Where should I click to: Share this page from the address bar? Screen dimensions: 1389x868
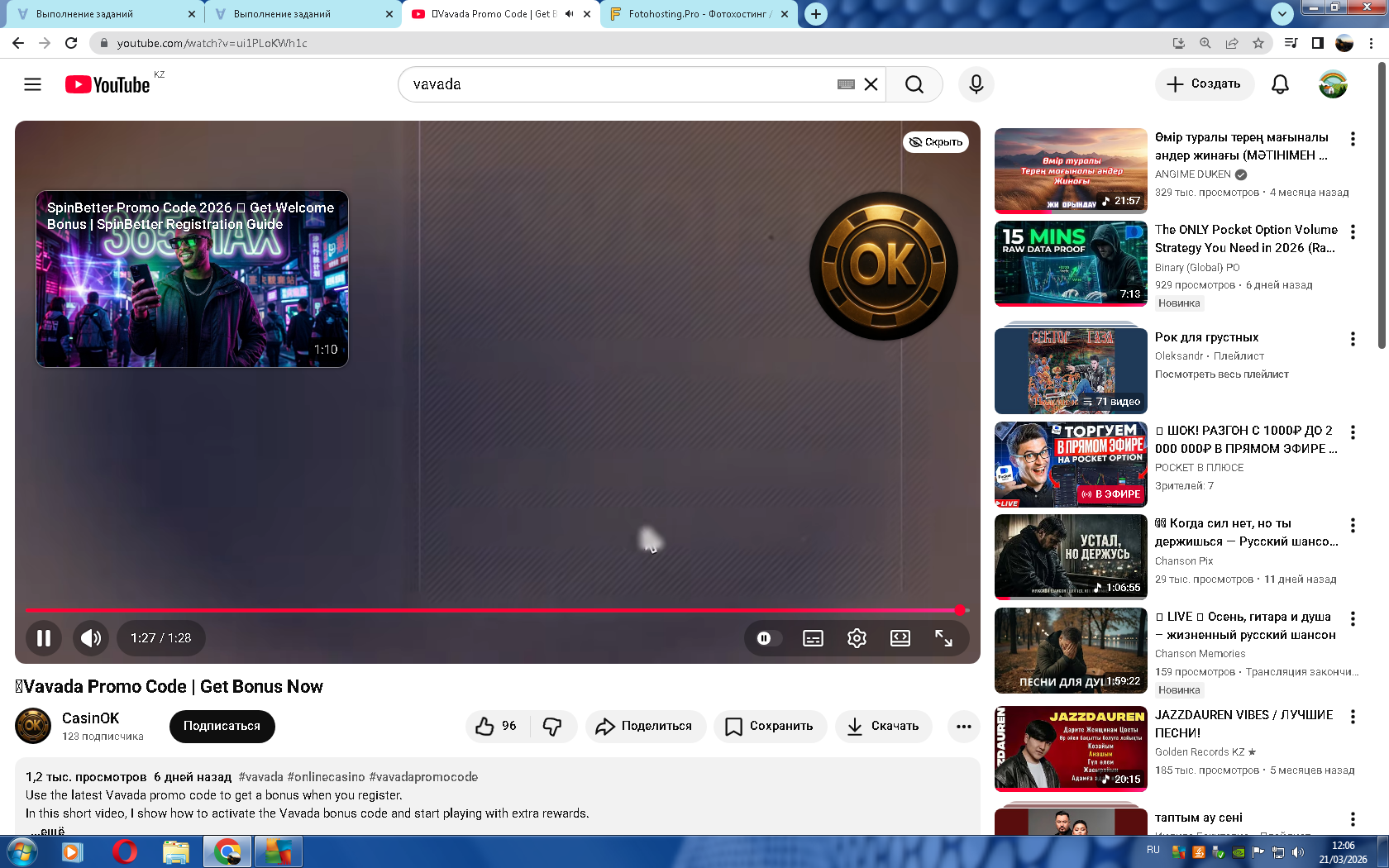pos(1232,43)
